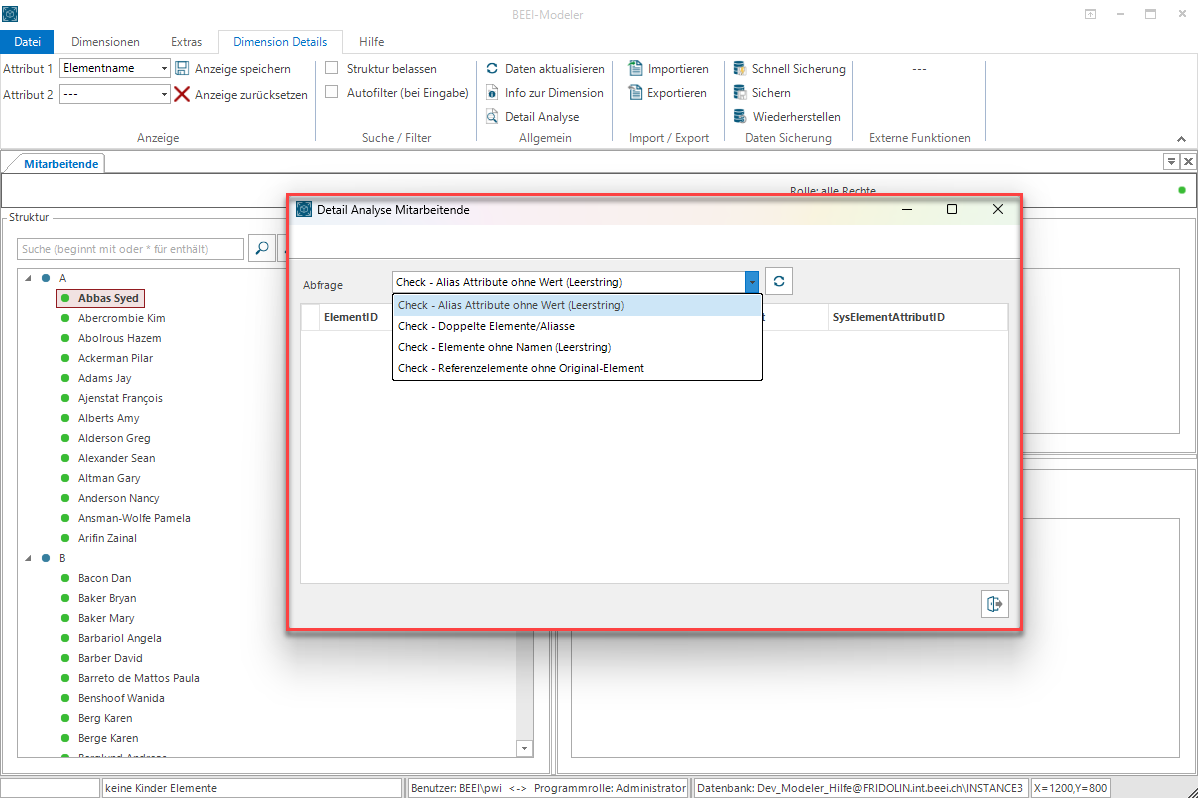Select Abercrombie Kim tree item
Viewport: 1198px width, 798px height.
(x=121, y=318)
